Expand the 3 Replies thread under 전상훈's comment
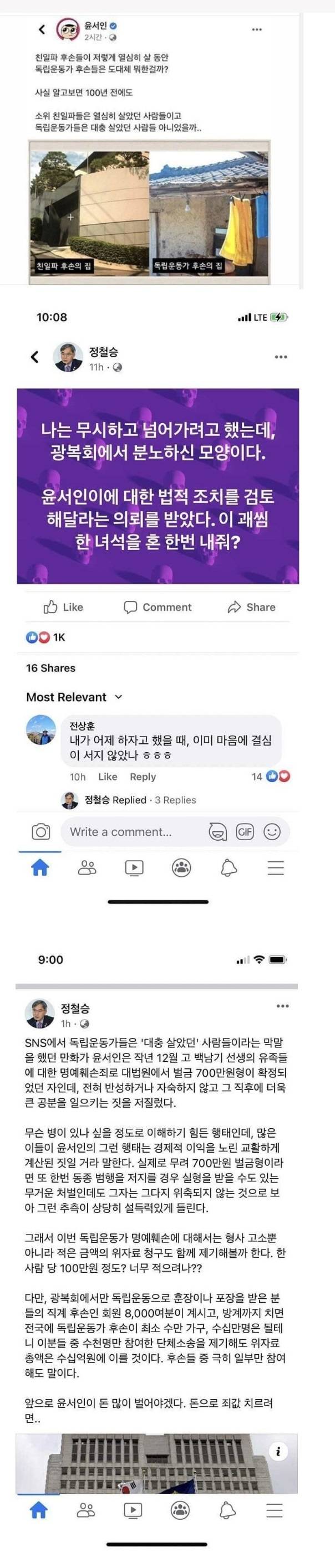Screen dimensions: 335x1568 click(175, 800)
